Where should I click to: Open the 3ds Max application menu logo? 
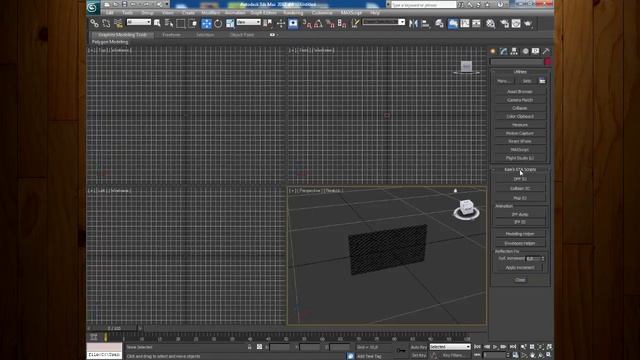(x=93, y=7)
